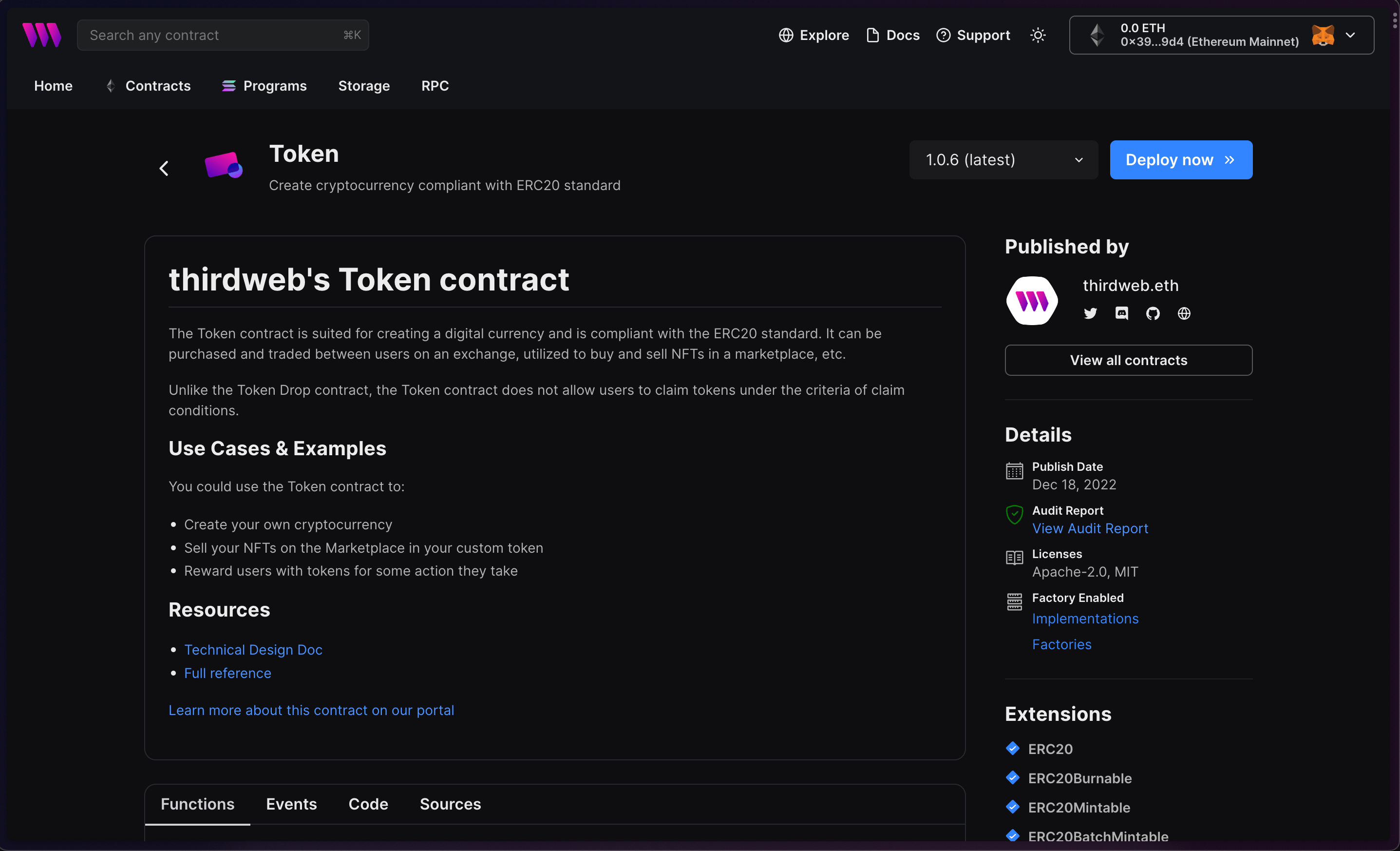Image resolution: width=1400 pixels, height=851 pixels.
Task: Toggle light/dark theme with the sun icon
Action: coord(1038,35)
